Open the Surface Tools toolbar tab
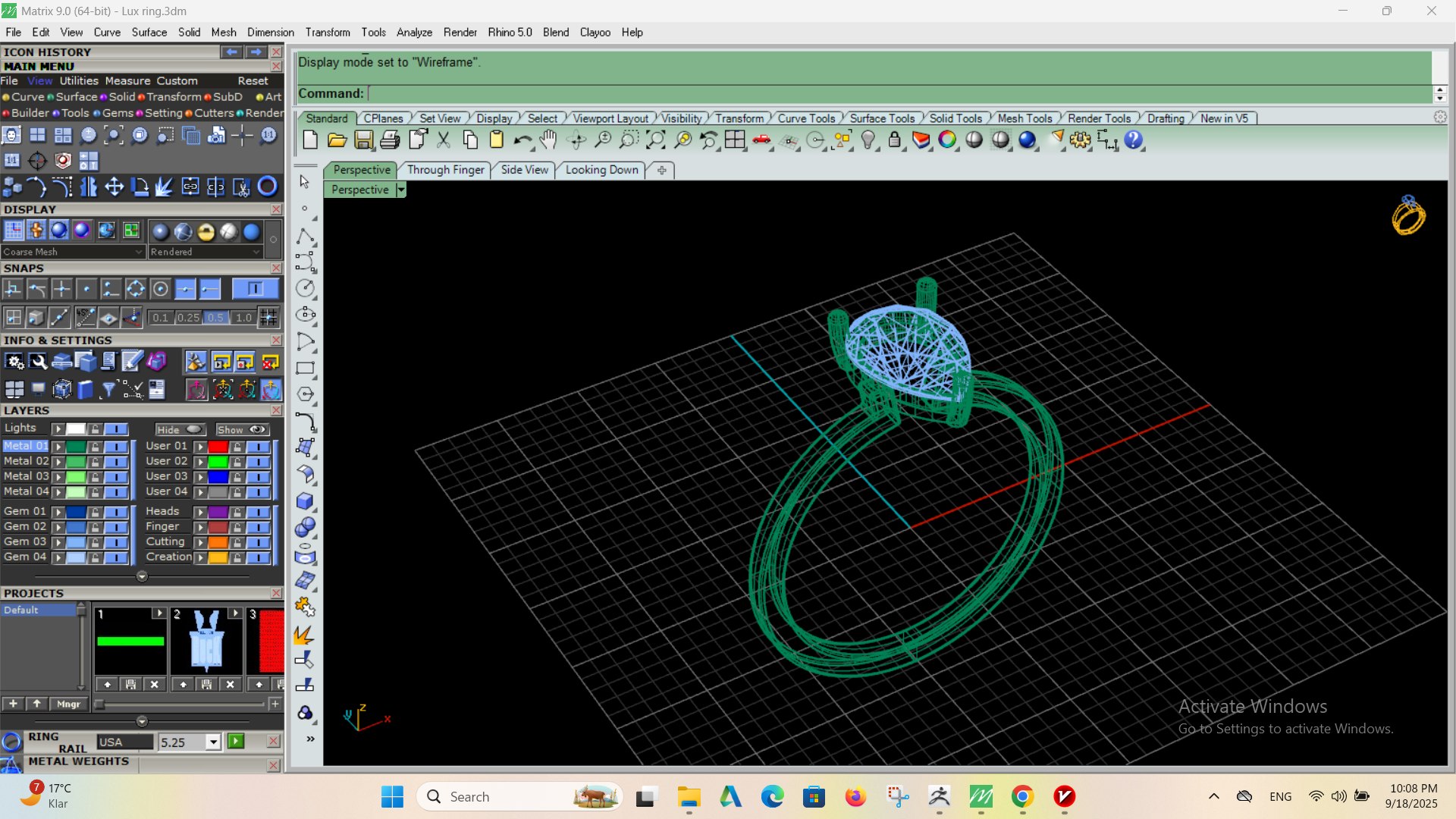The height and width of the screenshot is (819, 1456). coord(882,118)
